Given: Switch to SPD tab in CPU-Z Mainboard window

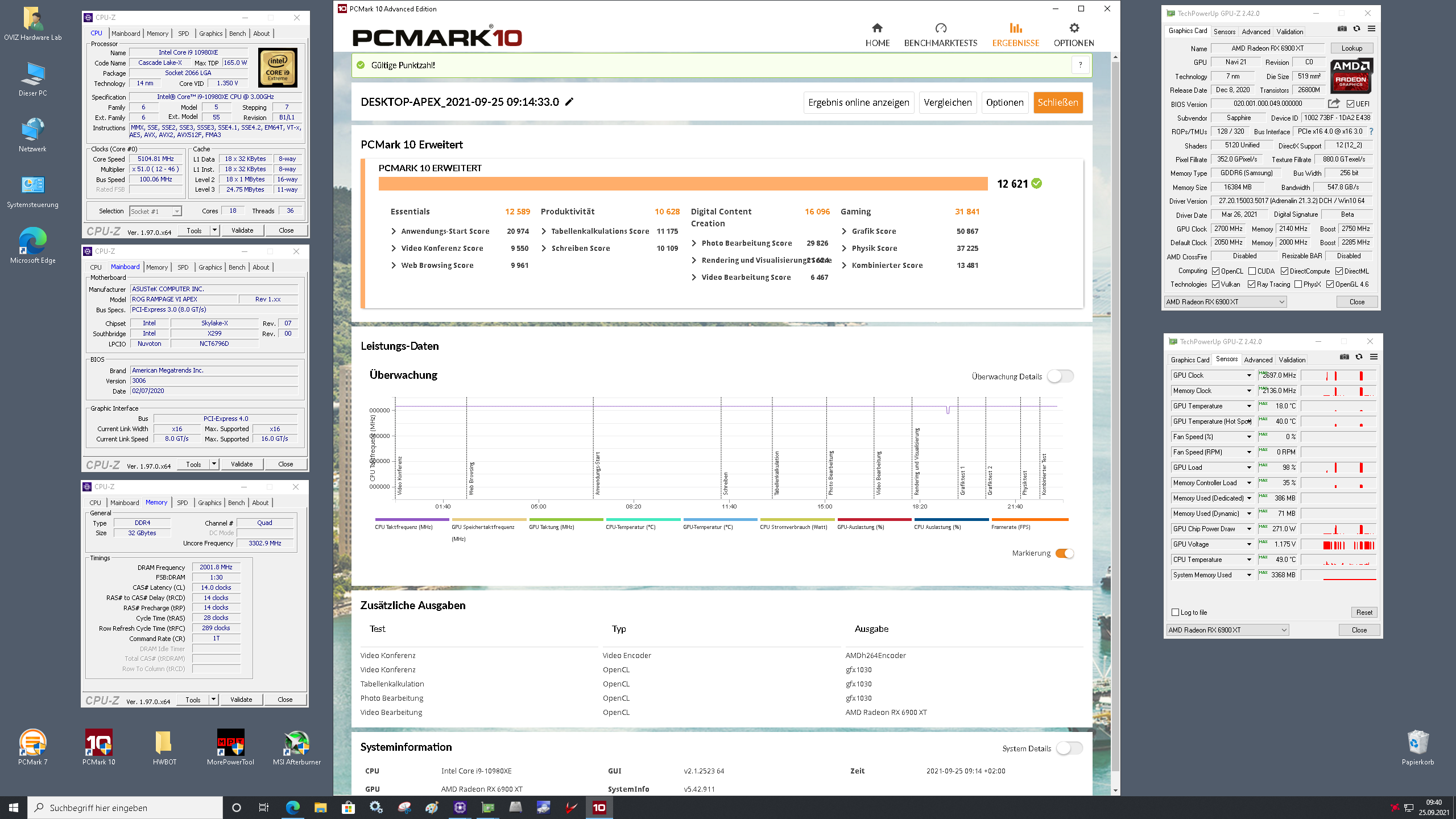Looking at the screenshot, I should point(183,267).
